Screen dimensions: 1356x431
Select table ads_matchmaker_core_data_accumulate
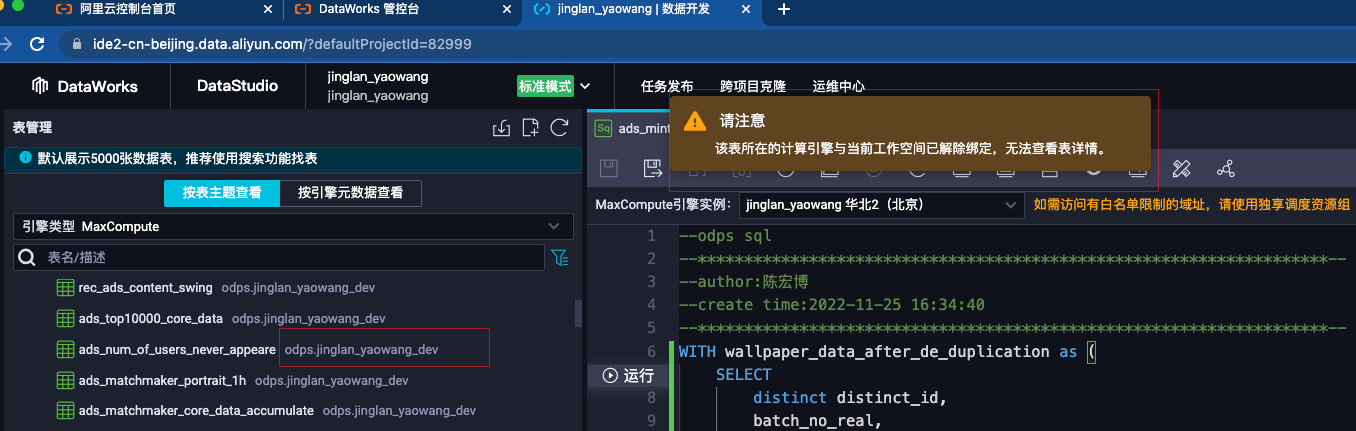pyautogui.click(x=196, y=411)
